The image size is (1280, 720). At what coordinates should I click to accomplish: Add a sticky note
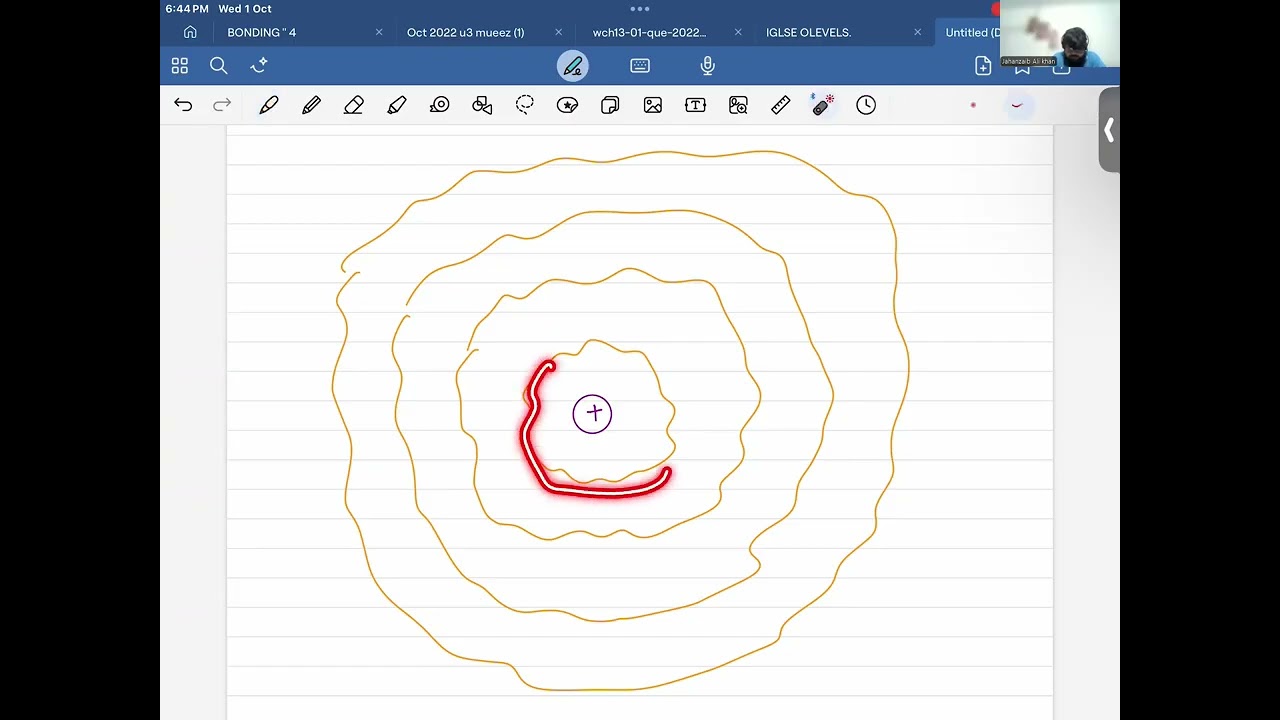[x=610, y=105]
